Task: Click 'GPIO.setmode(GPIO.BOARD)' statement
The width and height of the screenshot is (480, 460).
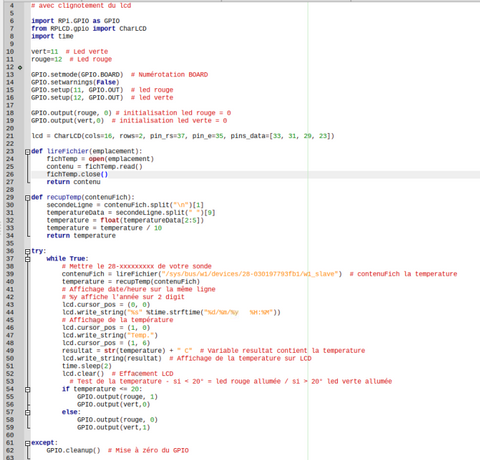Action: (77, 75)
